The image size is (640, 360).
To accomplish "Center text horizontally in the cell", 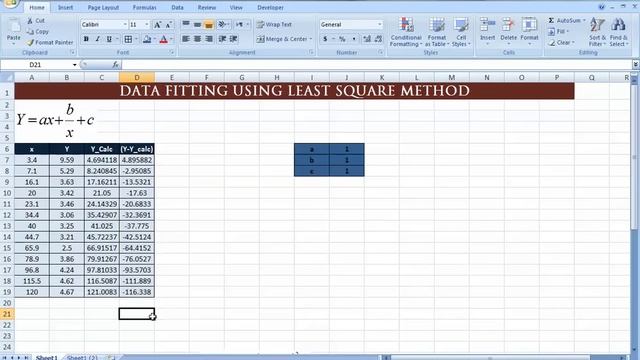I will [197, 39].
